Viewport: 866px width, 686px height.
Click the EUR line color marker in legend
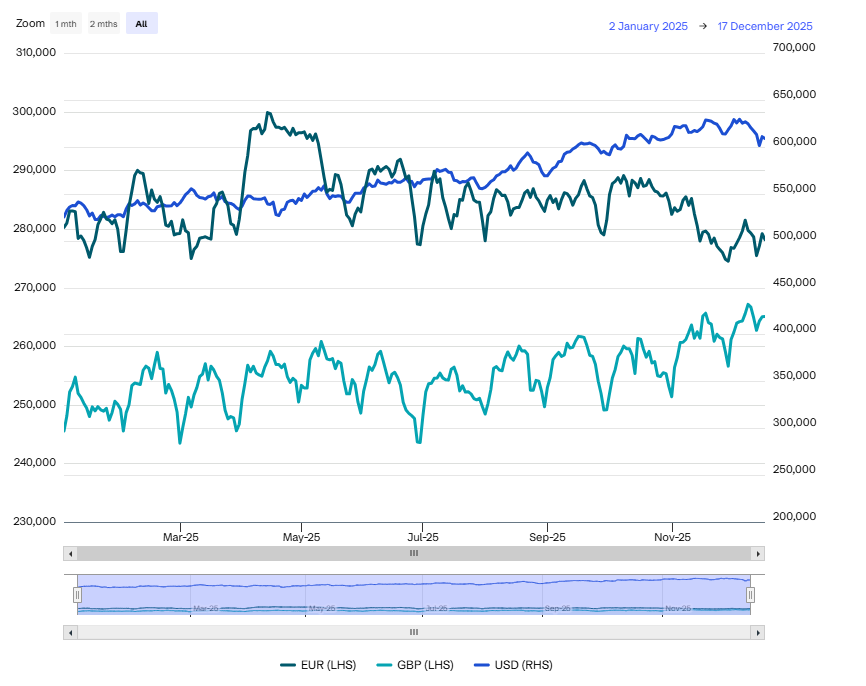[x=288, y=665]
